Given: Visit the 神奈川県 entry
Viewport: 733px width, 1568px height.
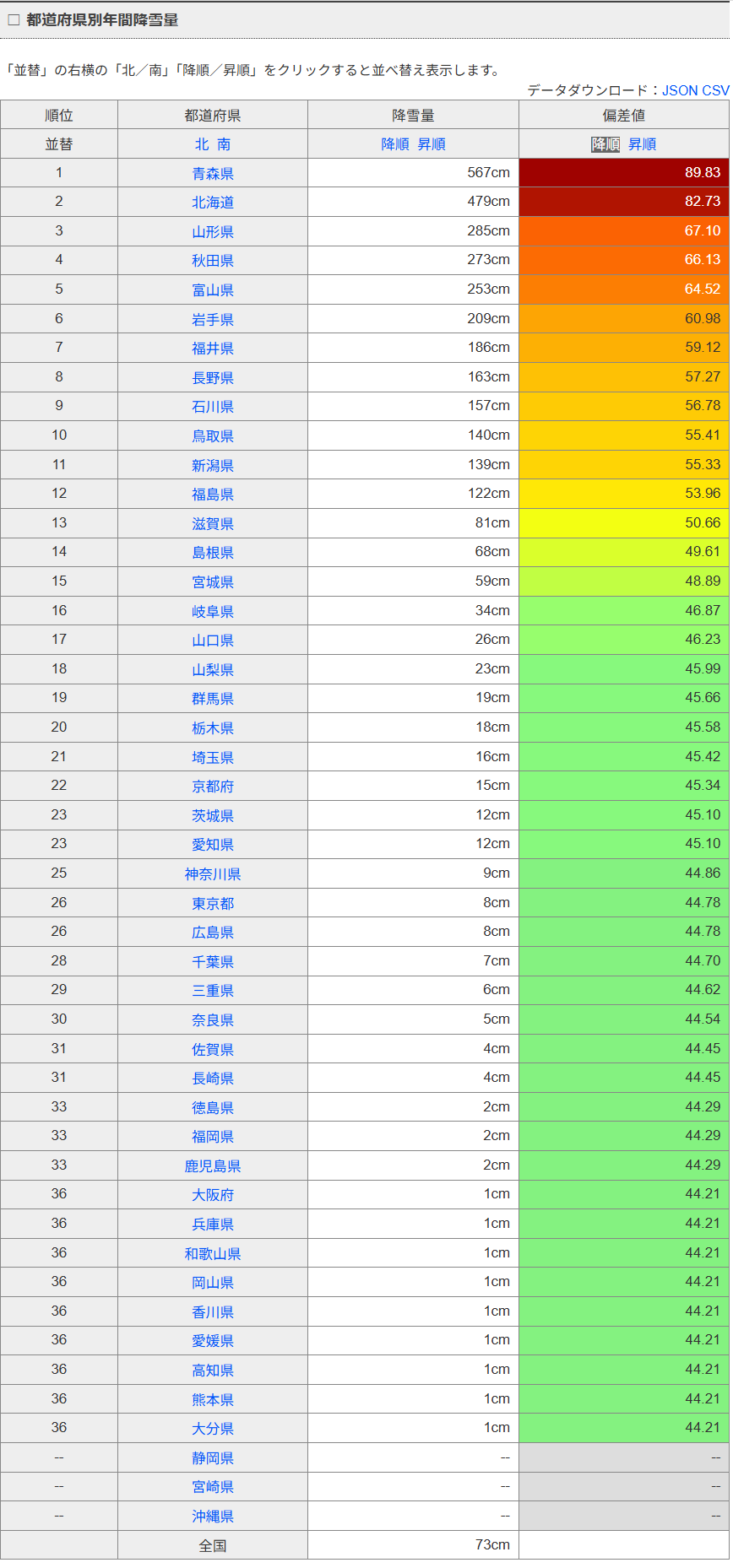Looking at the screenshot, I should pyautogui.click(x=213, y=874).
